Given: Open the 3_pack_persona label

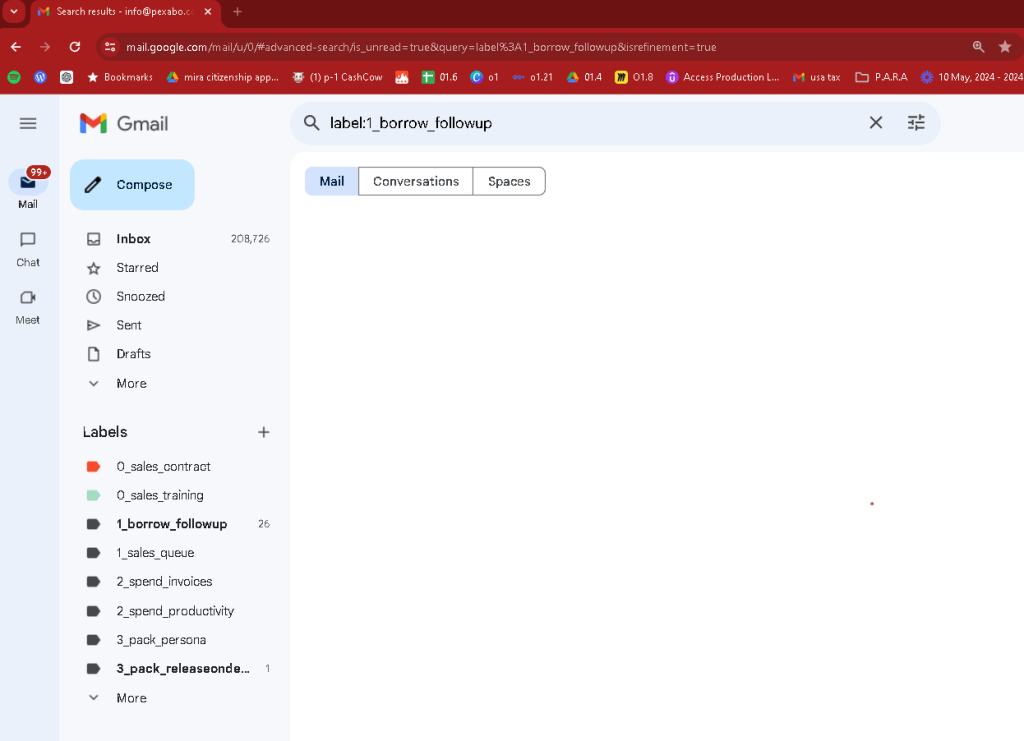Looking at the screenshot, I should (177, 640).
